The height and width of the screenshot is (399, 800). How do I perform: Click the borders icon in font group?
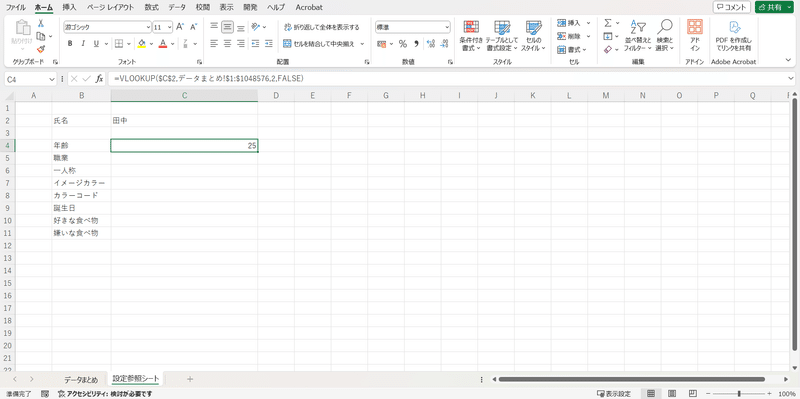tap(118, 43)
